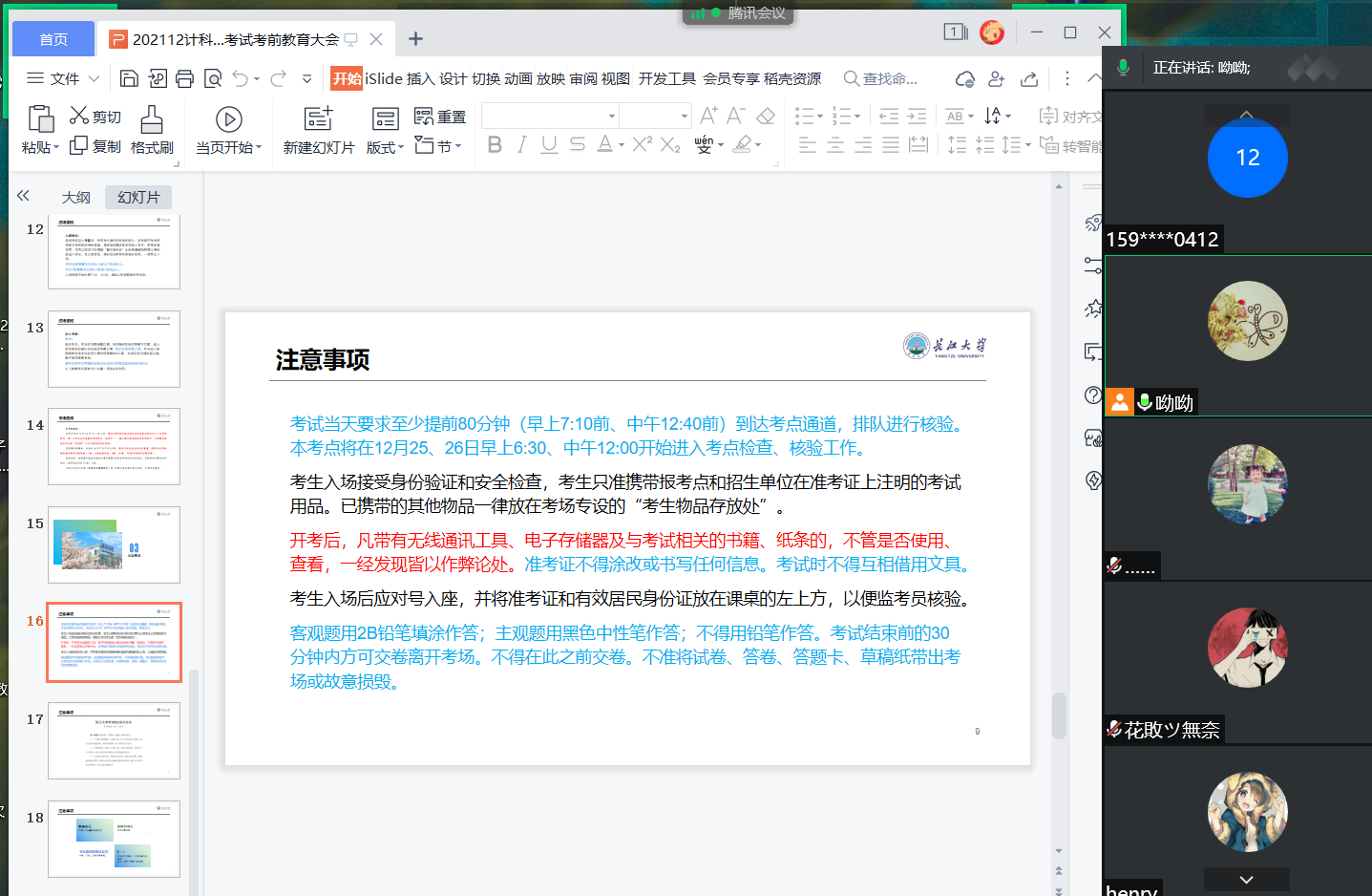This screenshot has height=896, width=1372.
Task: Open the Paste (粘贴) dropdown arrow
Action: coord(56,147)
